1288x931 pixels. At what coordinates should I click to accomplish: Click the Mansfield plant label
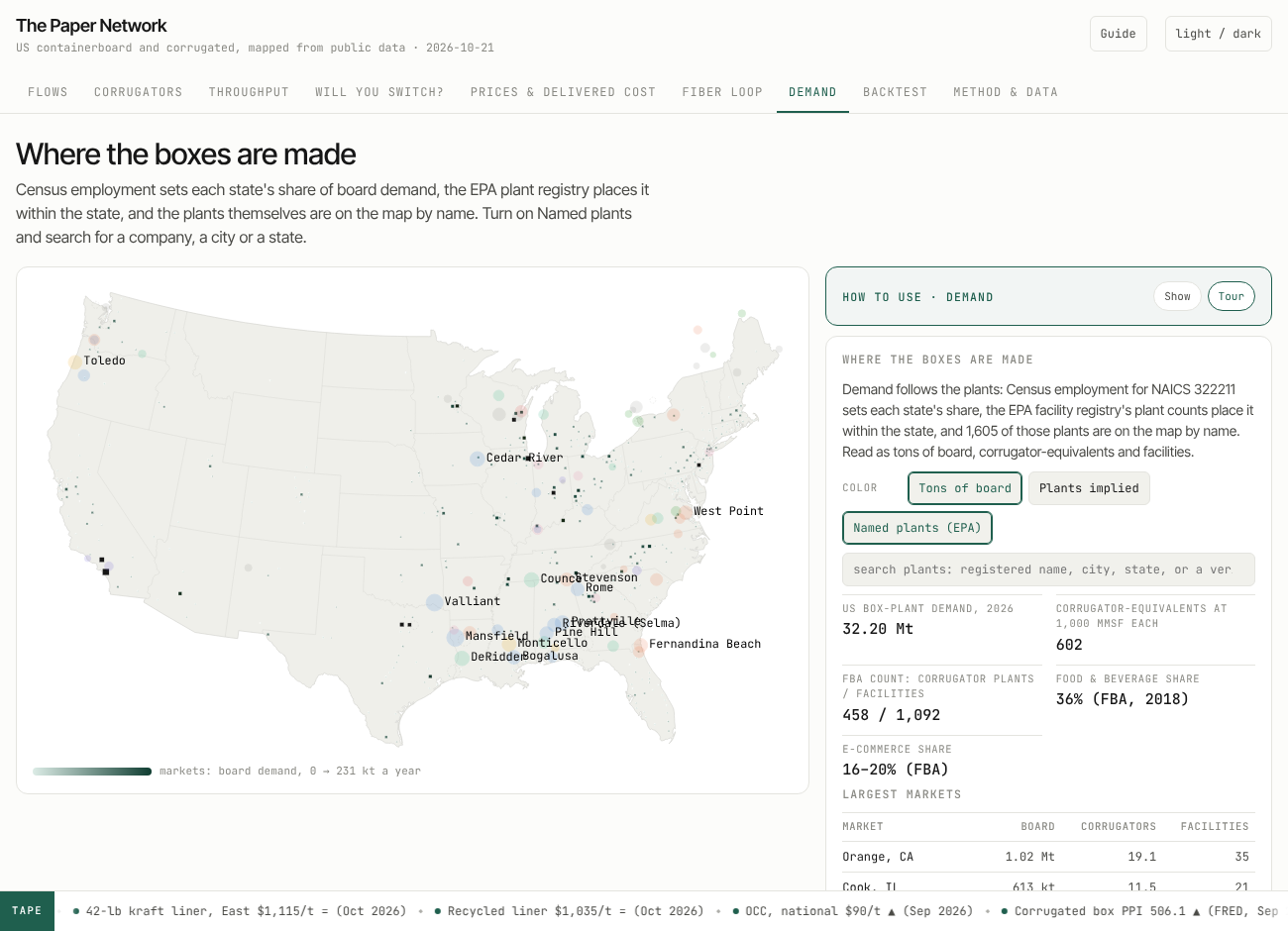(496, 636)
